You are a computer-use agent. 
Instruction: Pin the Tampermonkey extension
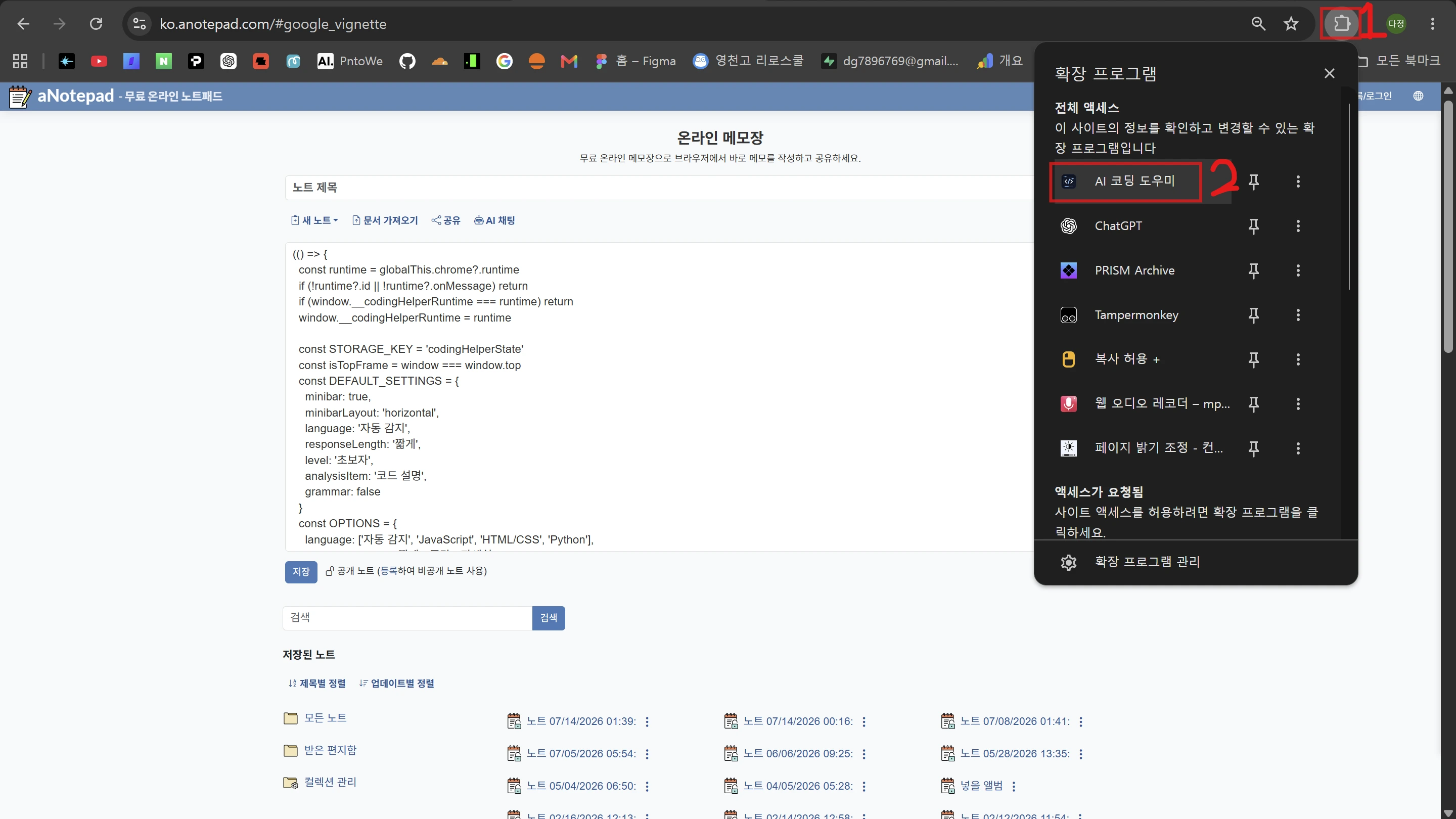tap(1253, 315)
